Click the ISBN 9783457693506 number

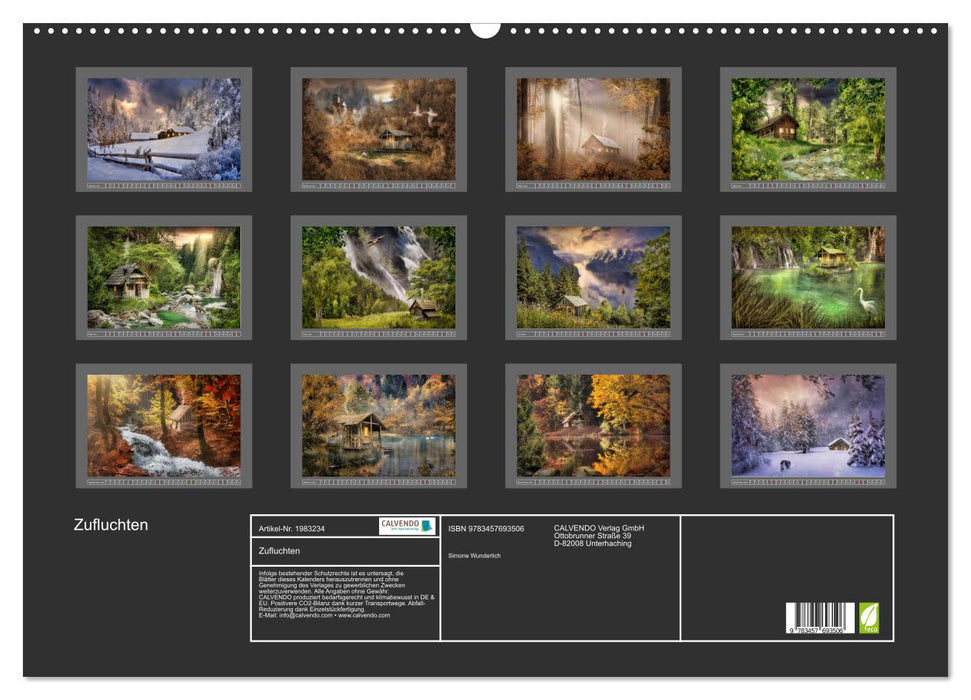486,528
